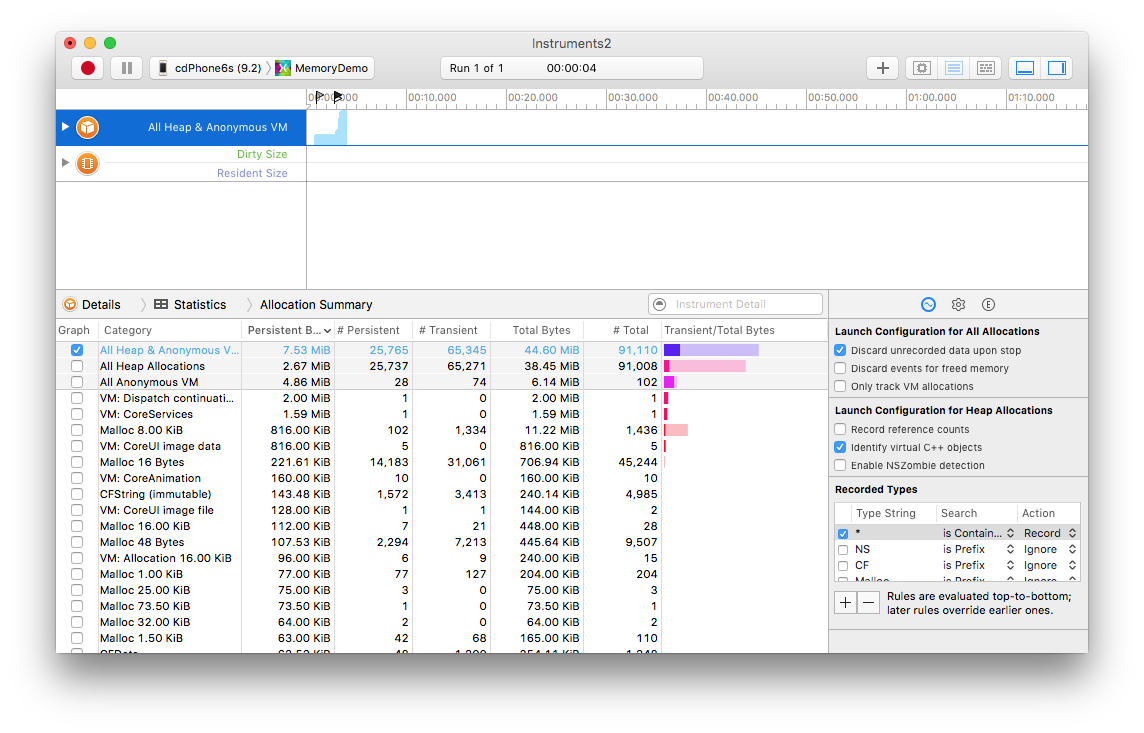Image resolution: width=1144 pixels, height=733 pixels.
Task: Stop the recording with the red button
Action: (87, 67)
